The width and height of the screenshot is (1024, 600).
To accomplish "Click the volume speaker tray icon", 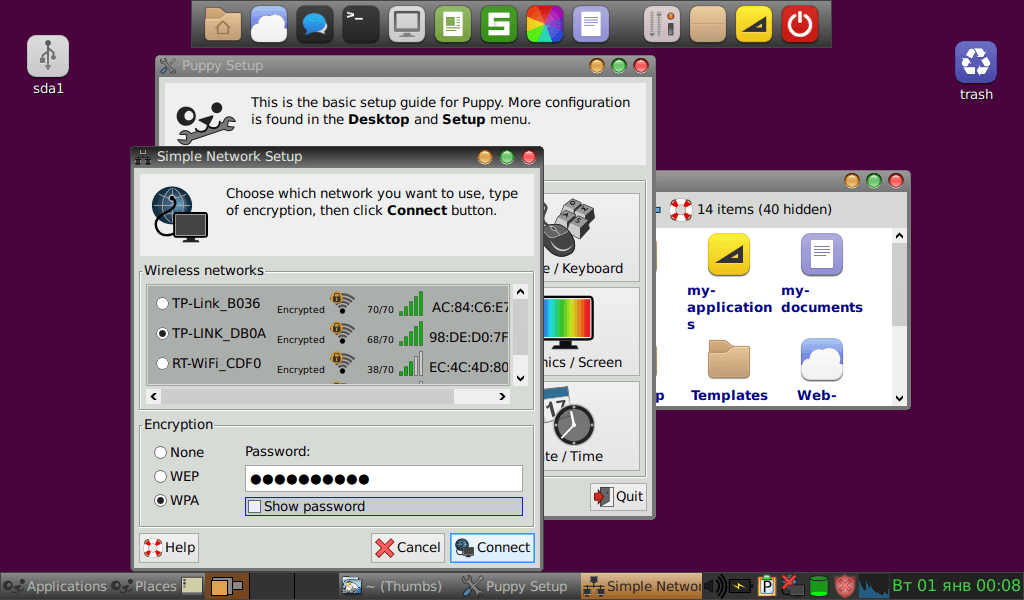I will pyautogui.click(x=715, y=586).
